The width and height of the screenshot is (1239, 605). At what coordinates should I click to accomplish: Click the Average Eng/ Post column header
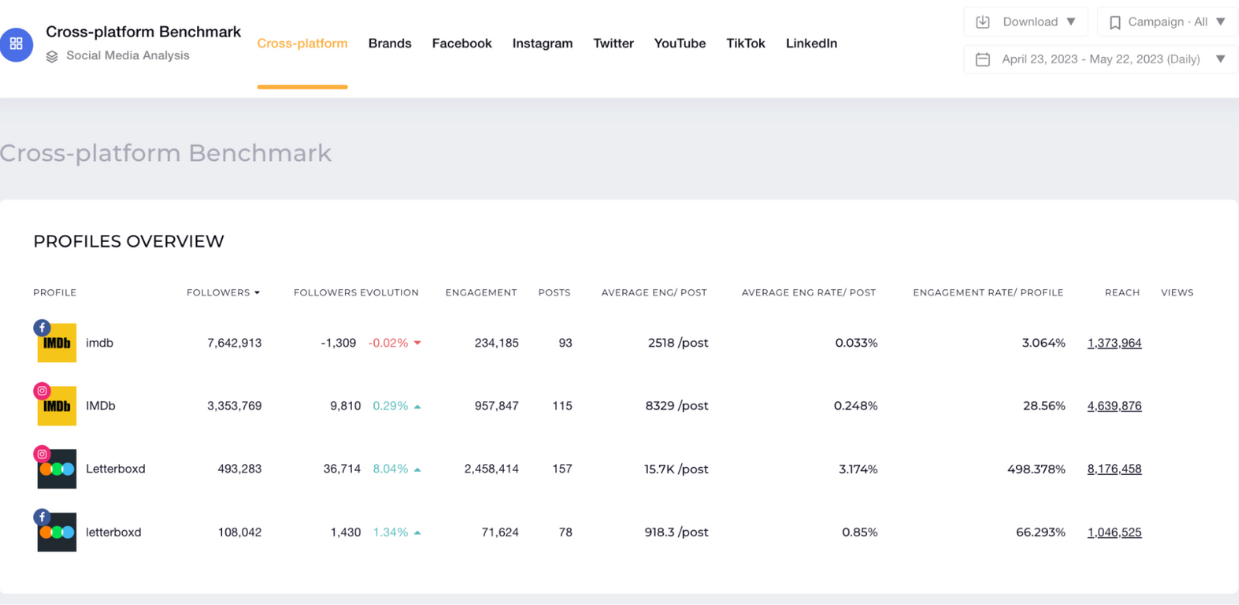(654, 292)
